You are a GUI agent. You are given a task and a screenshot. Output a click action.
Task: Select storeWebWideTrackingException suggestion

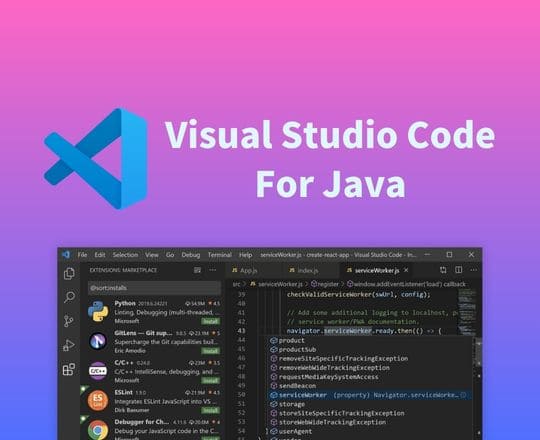click(370, 422)
